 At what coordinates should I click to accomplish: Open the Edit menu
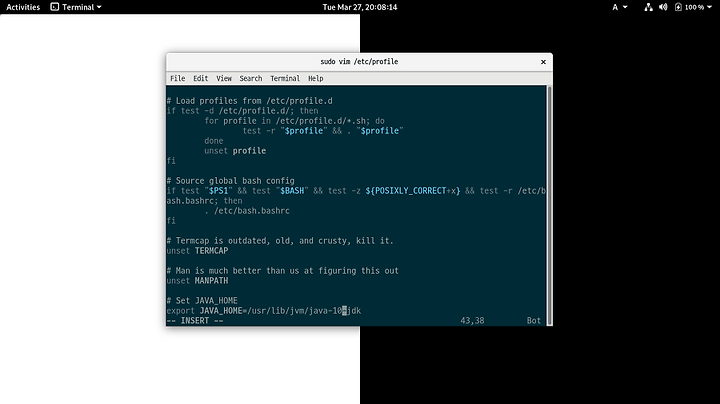[x=200, y=79]
